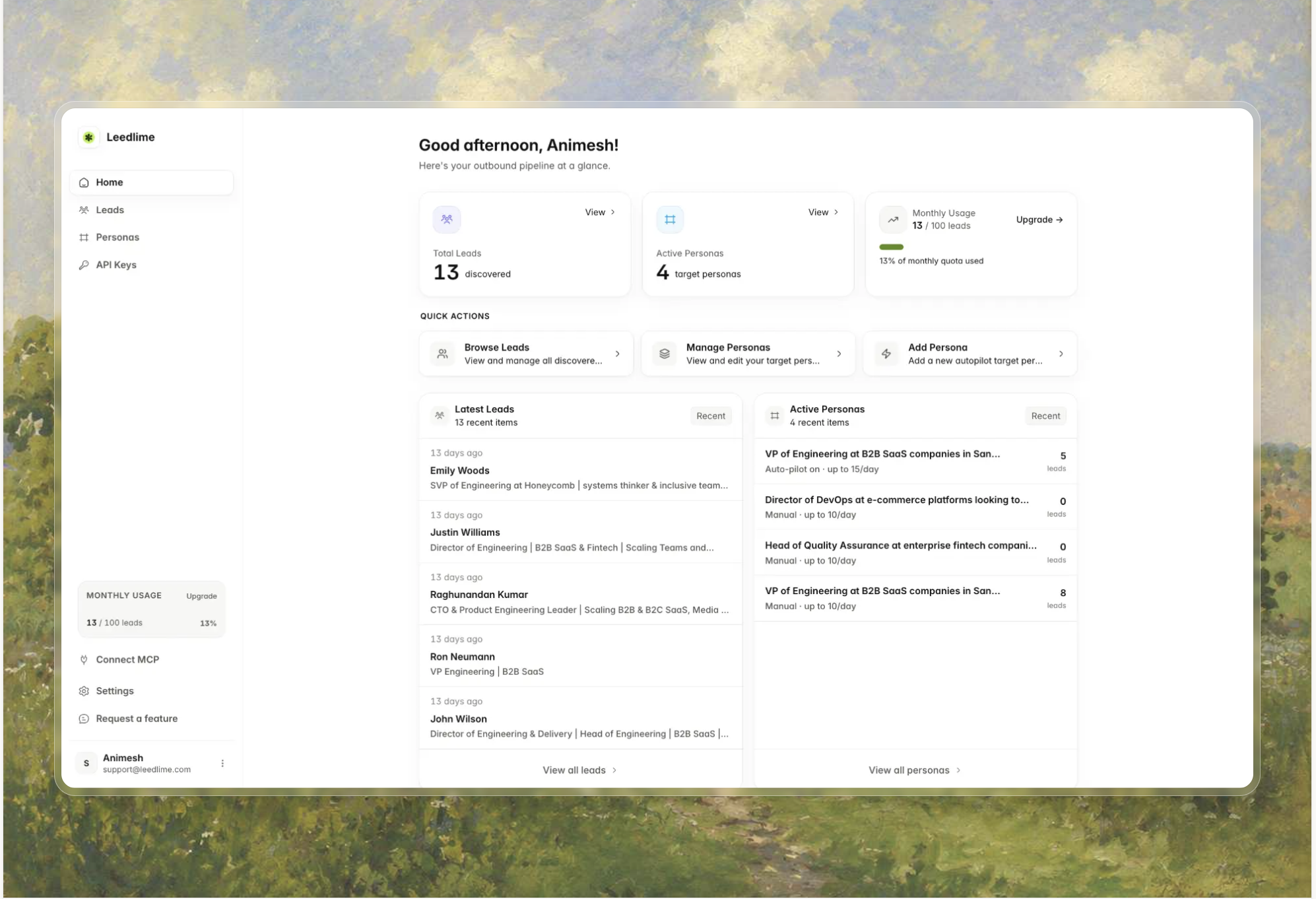Image resolution: width=1316 pixels, height=899 pixels.
Task: Click the green monthly quota progress bar
Action: pos(892,247)
